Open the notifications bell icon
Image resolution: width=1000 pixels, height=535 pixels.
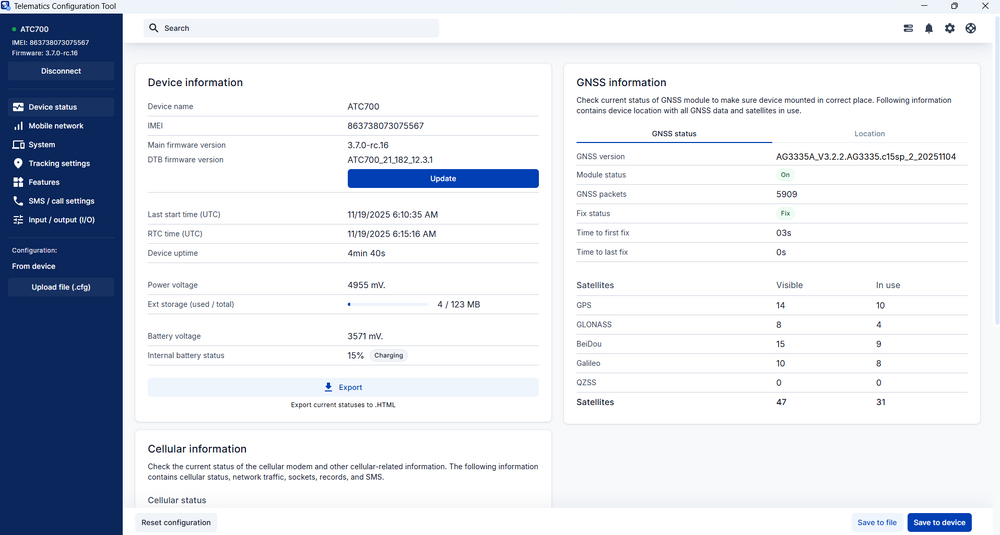point(929,28)
